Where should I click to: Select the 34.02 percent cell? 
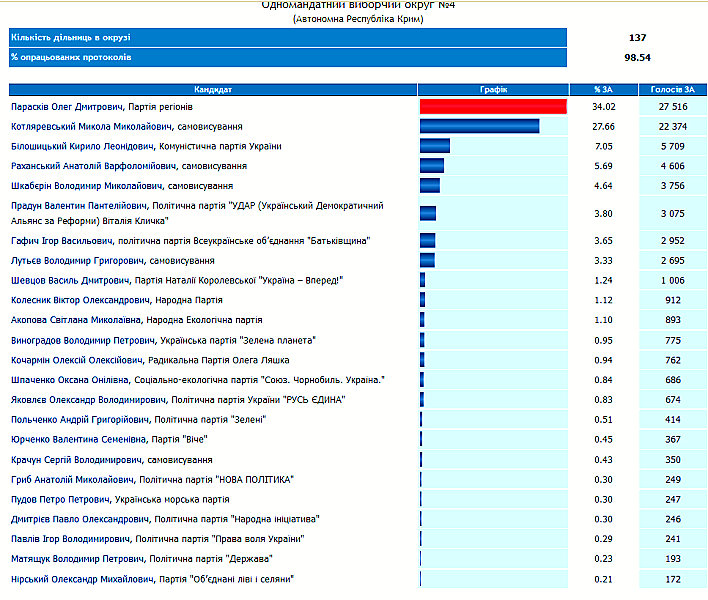(x=603, y=107)
